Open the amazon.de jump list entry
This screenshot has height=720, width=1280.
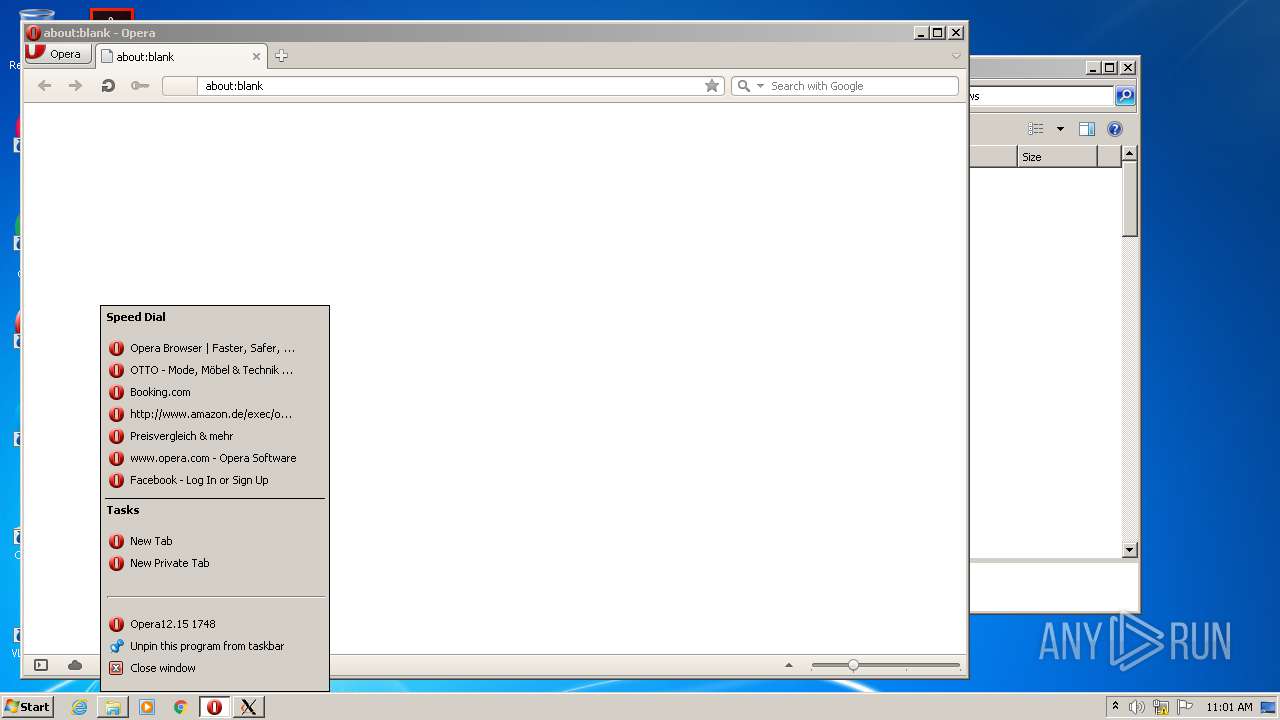[x=215, y=414]
